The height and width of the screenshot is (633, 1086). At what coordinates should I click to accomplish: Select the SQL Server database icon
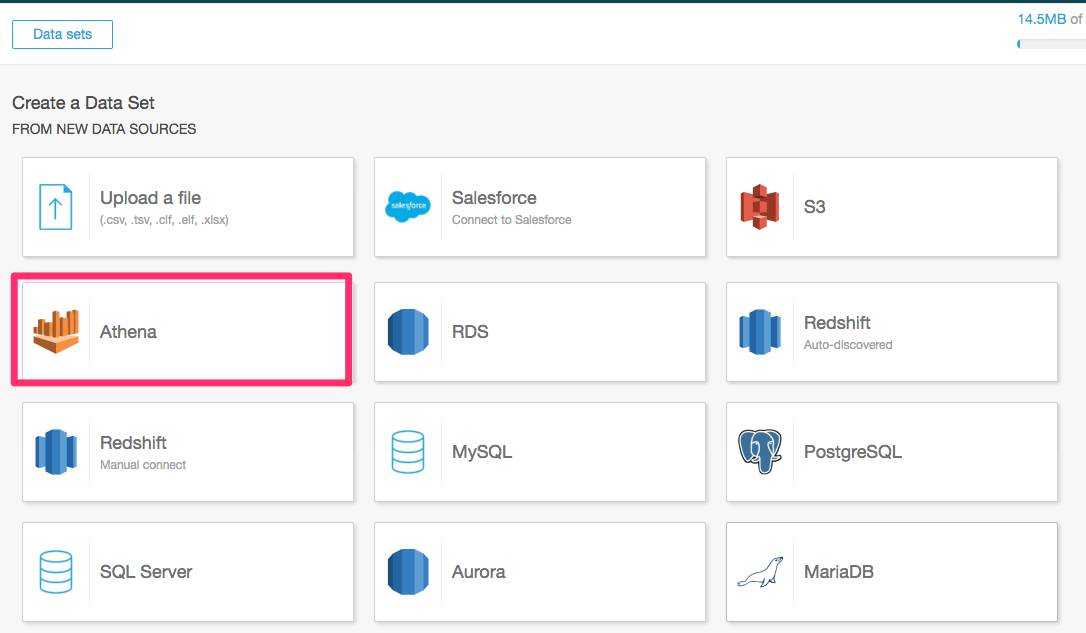click(56, 572)
